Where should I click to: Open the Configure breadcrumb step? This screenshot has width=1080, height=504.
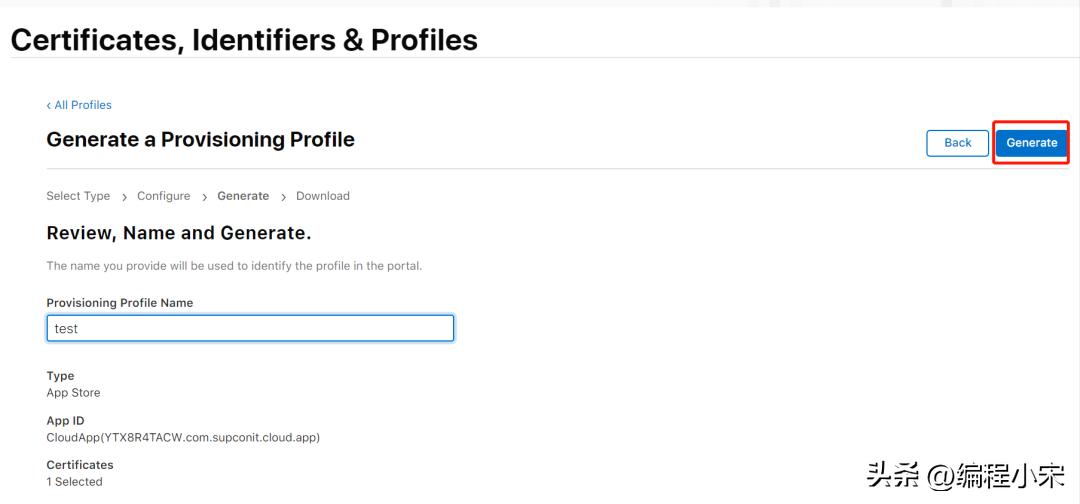point(163,196)
